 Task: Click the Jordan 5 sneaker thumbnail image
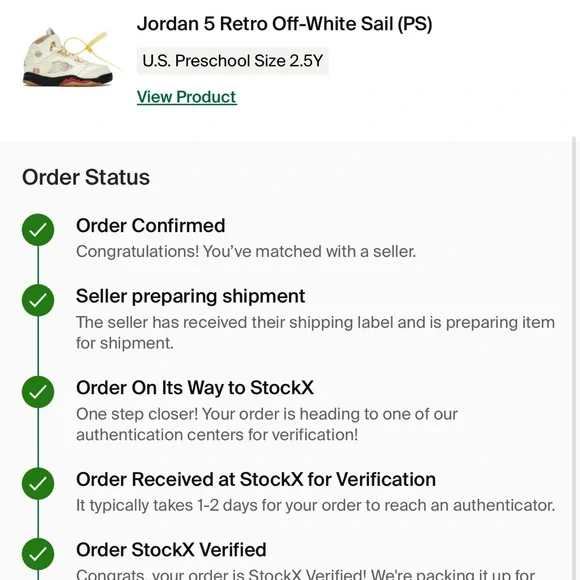(69, 57)
